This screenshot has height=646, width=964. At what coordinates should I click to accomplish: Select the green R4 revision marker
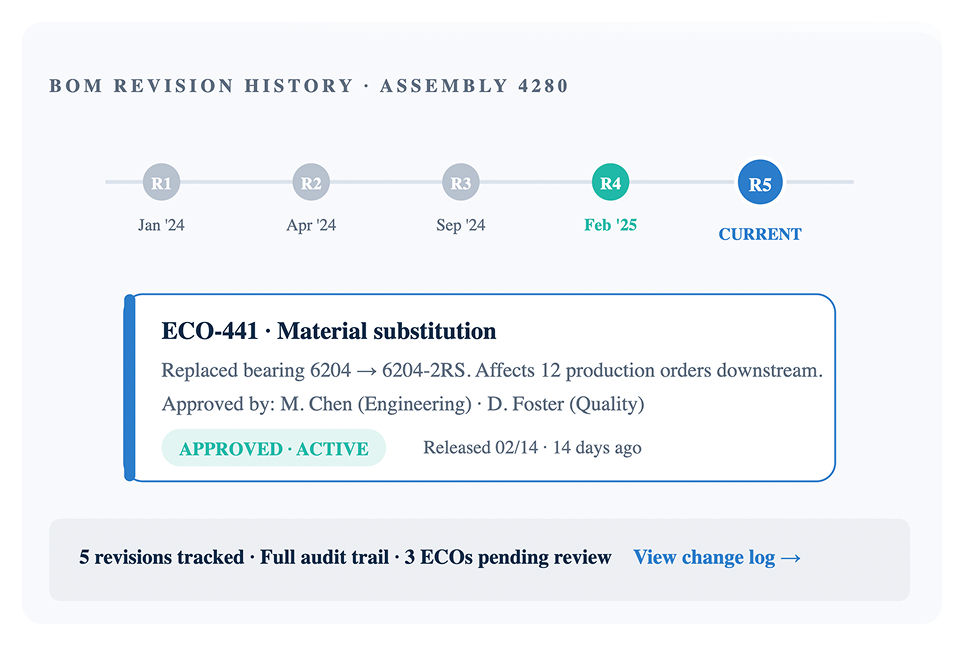610,182
